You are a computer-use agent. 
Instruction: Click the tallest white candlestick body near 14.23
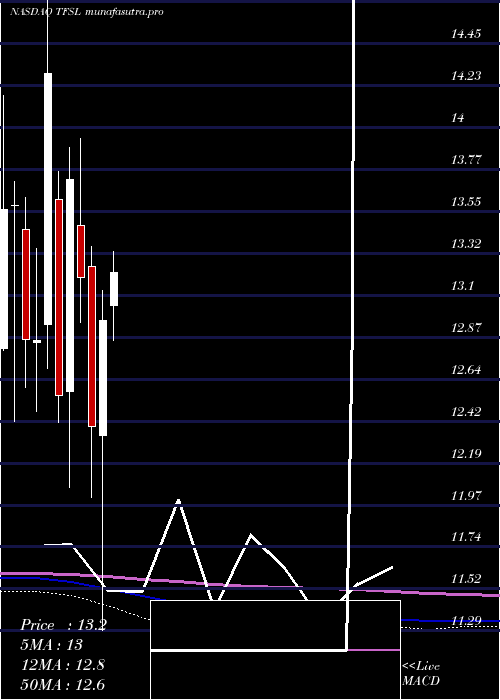(x=48, y=199)
